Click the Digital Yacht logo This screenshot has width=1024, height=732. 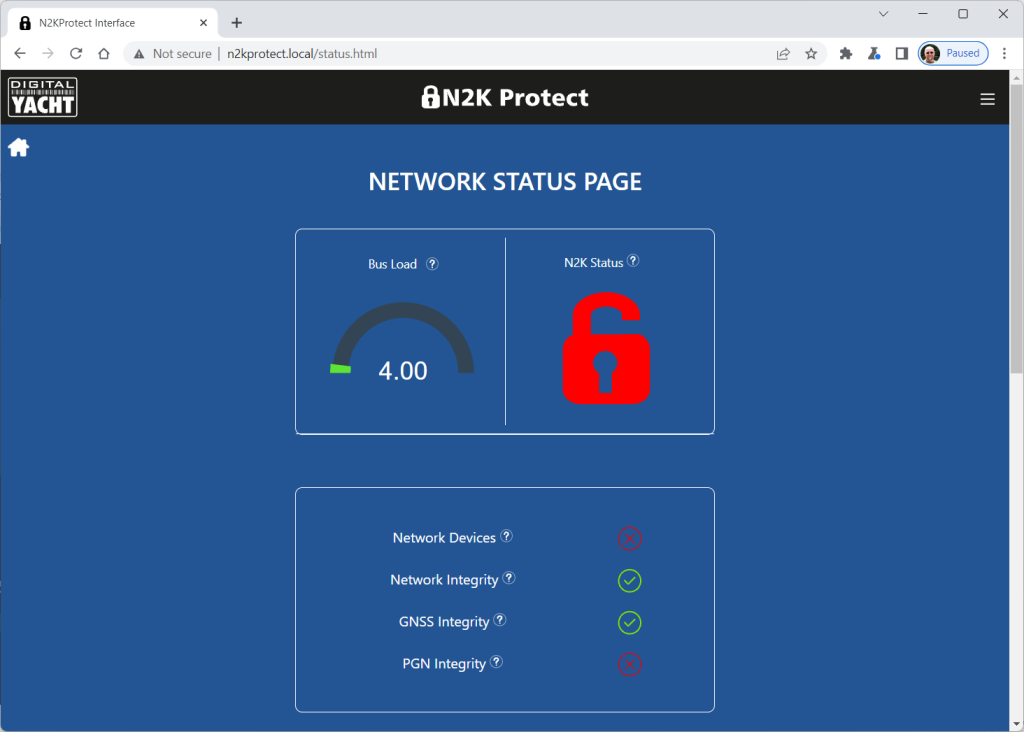[x=43, y=97]
